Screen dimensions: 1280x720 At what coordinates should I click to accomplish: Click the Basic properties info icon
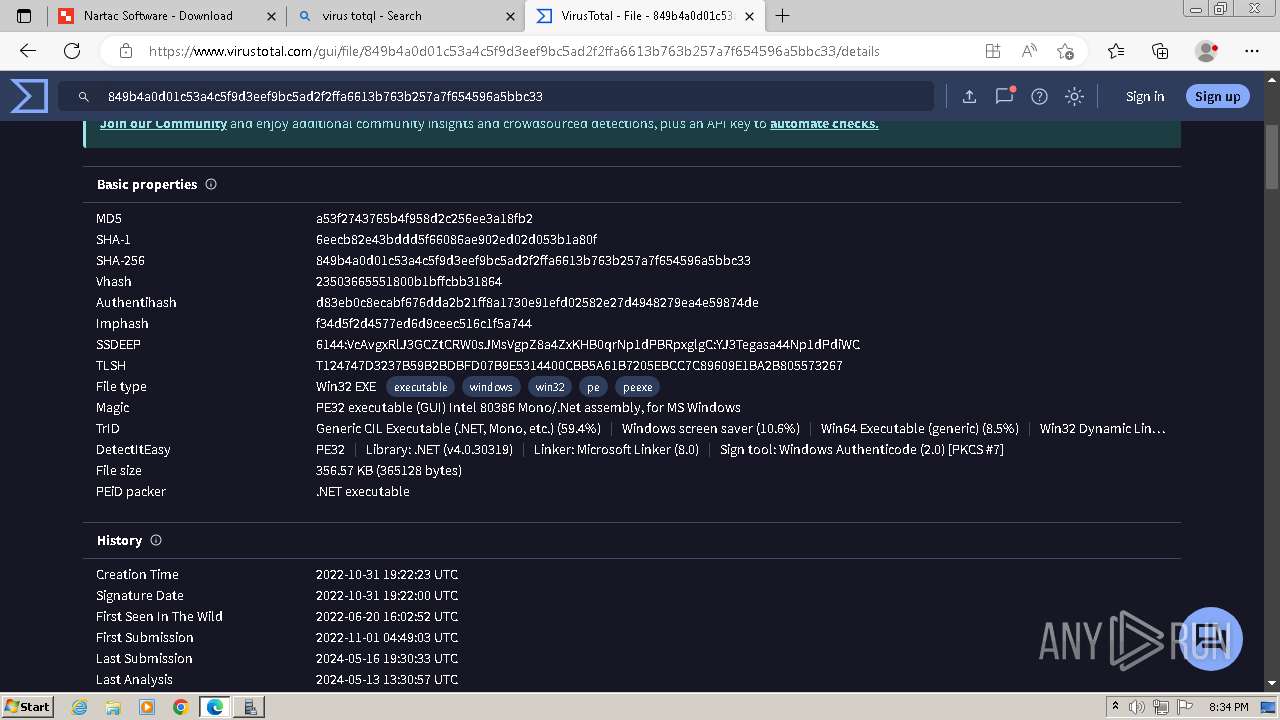coord(211,184)
